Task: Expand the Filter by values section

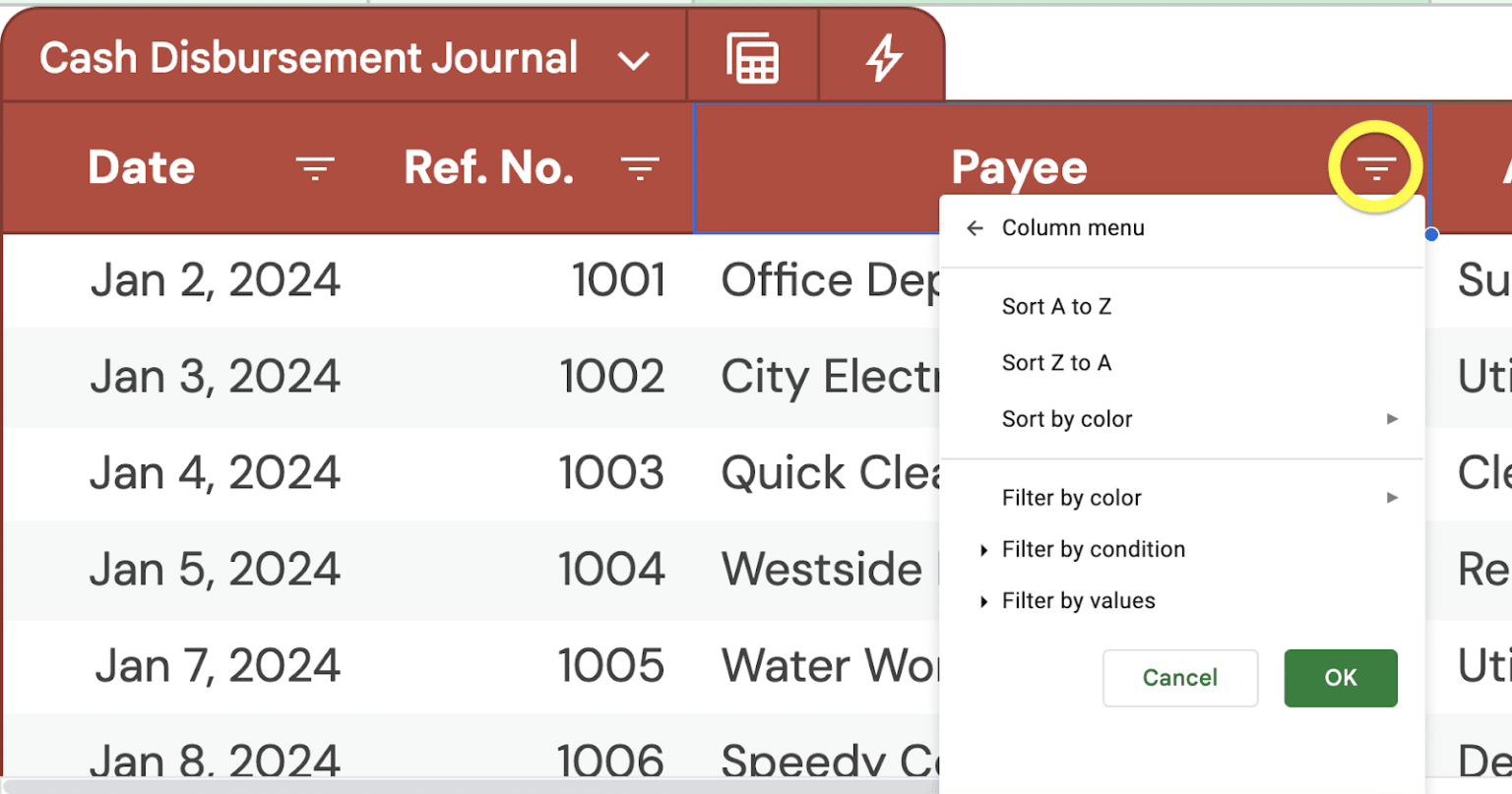Action: click(x=984, y=601)
